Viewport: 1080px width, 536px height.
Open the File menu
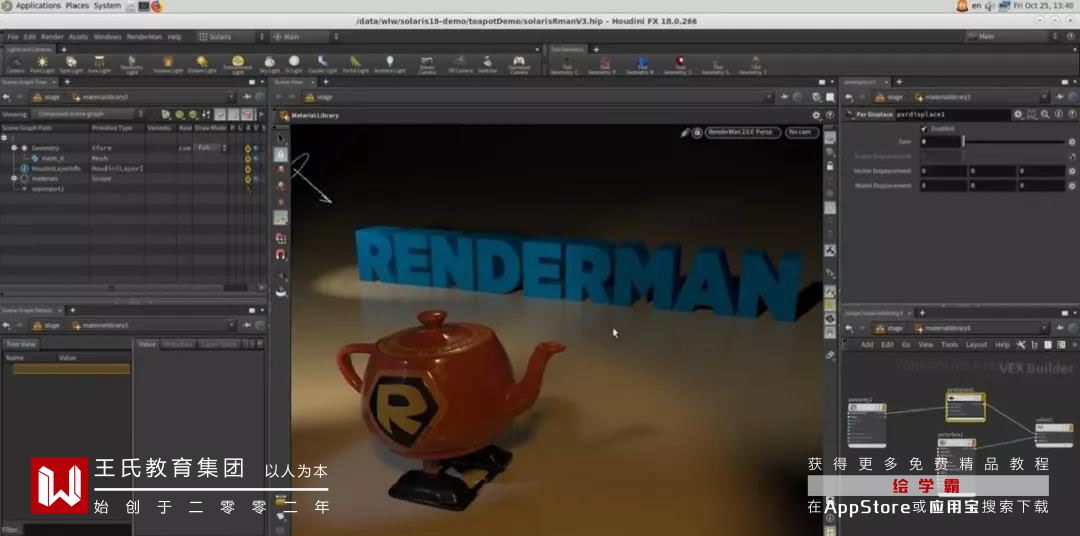12,37
